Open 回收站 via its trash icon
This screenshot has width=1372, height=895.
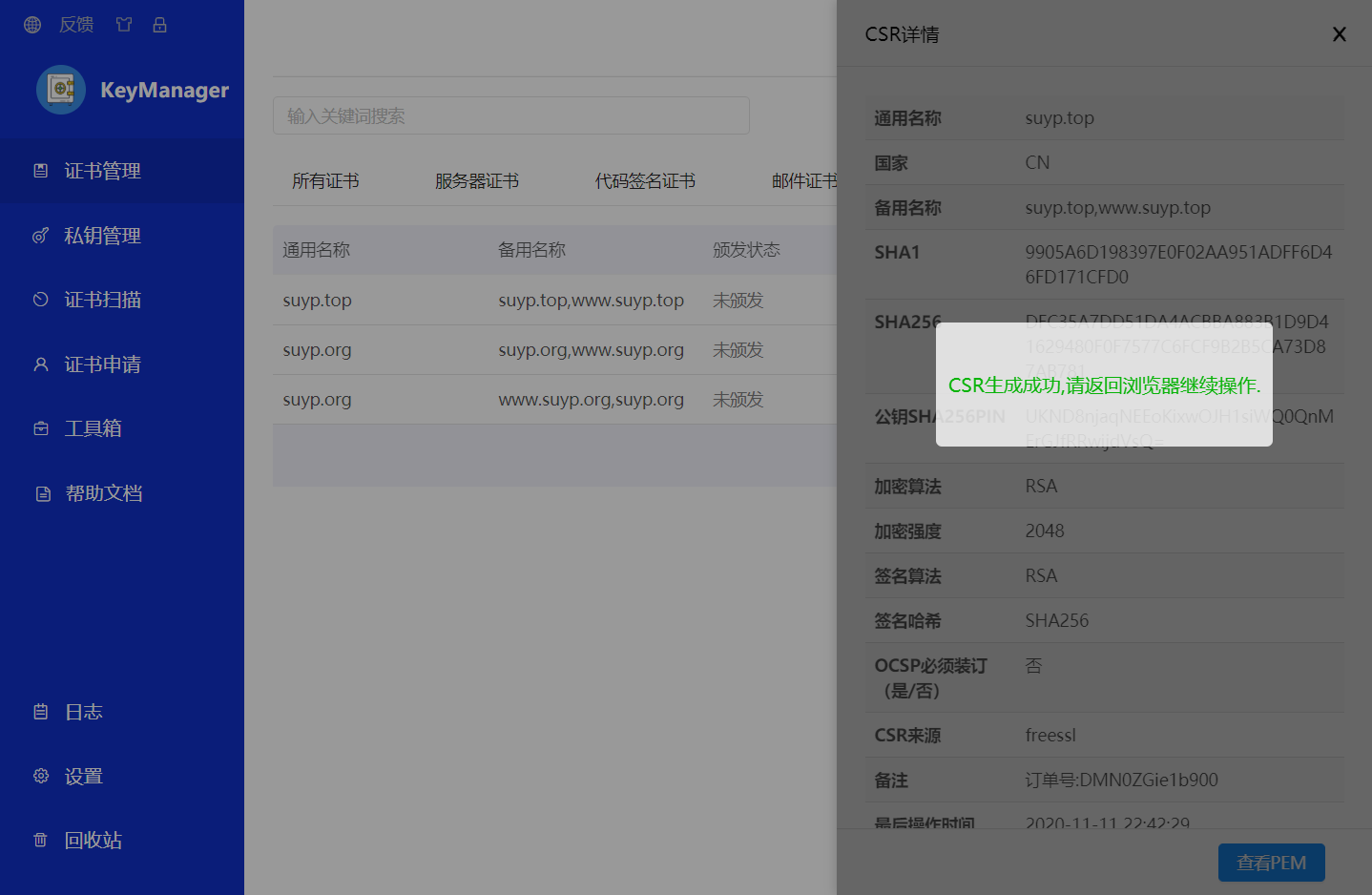40,840
